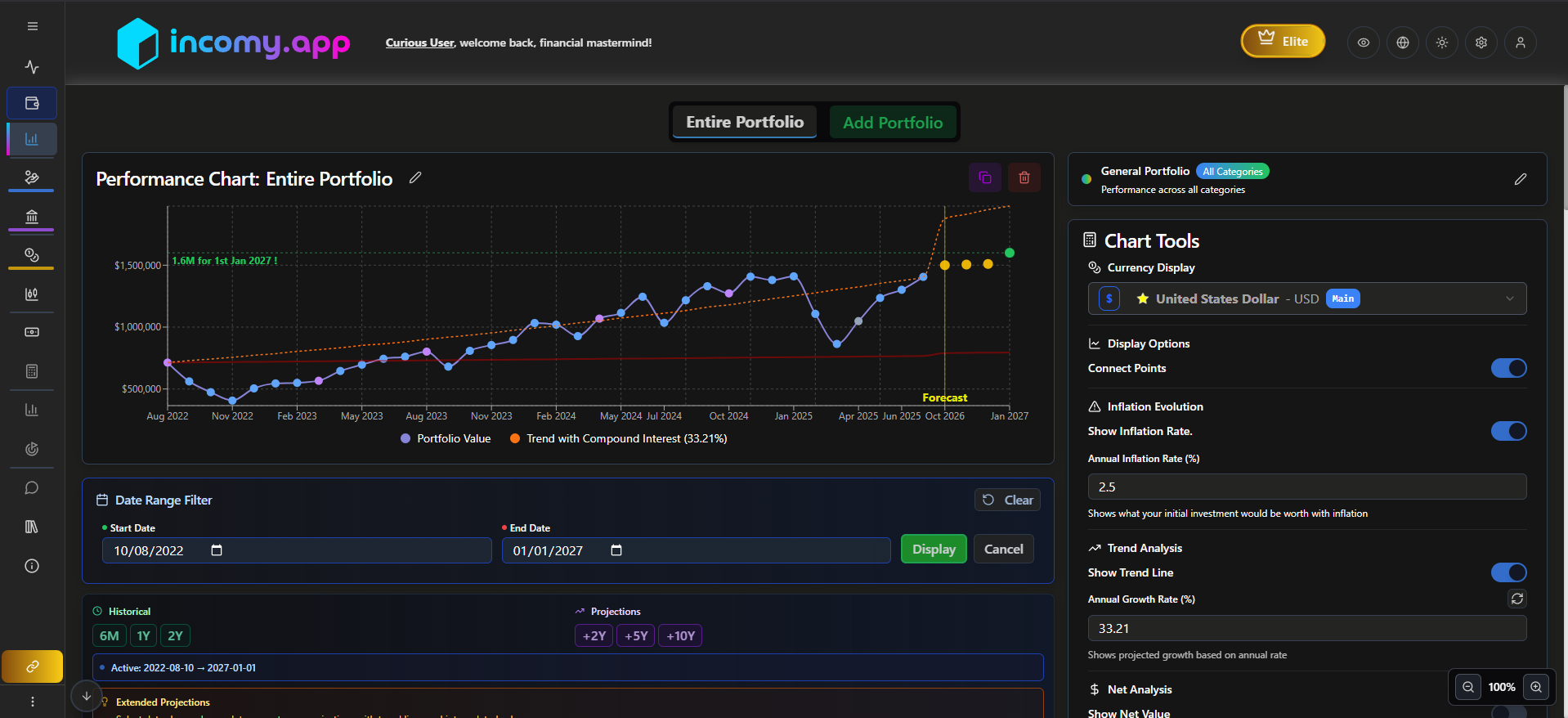Open the three-dot more options in sidebar
Image resolution: width=1568 pixels, height=718 pixels.
[32, 702]
